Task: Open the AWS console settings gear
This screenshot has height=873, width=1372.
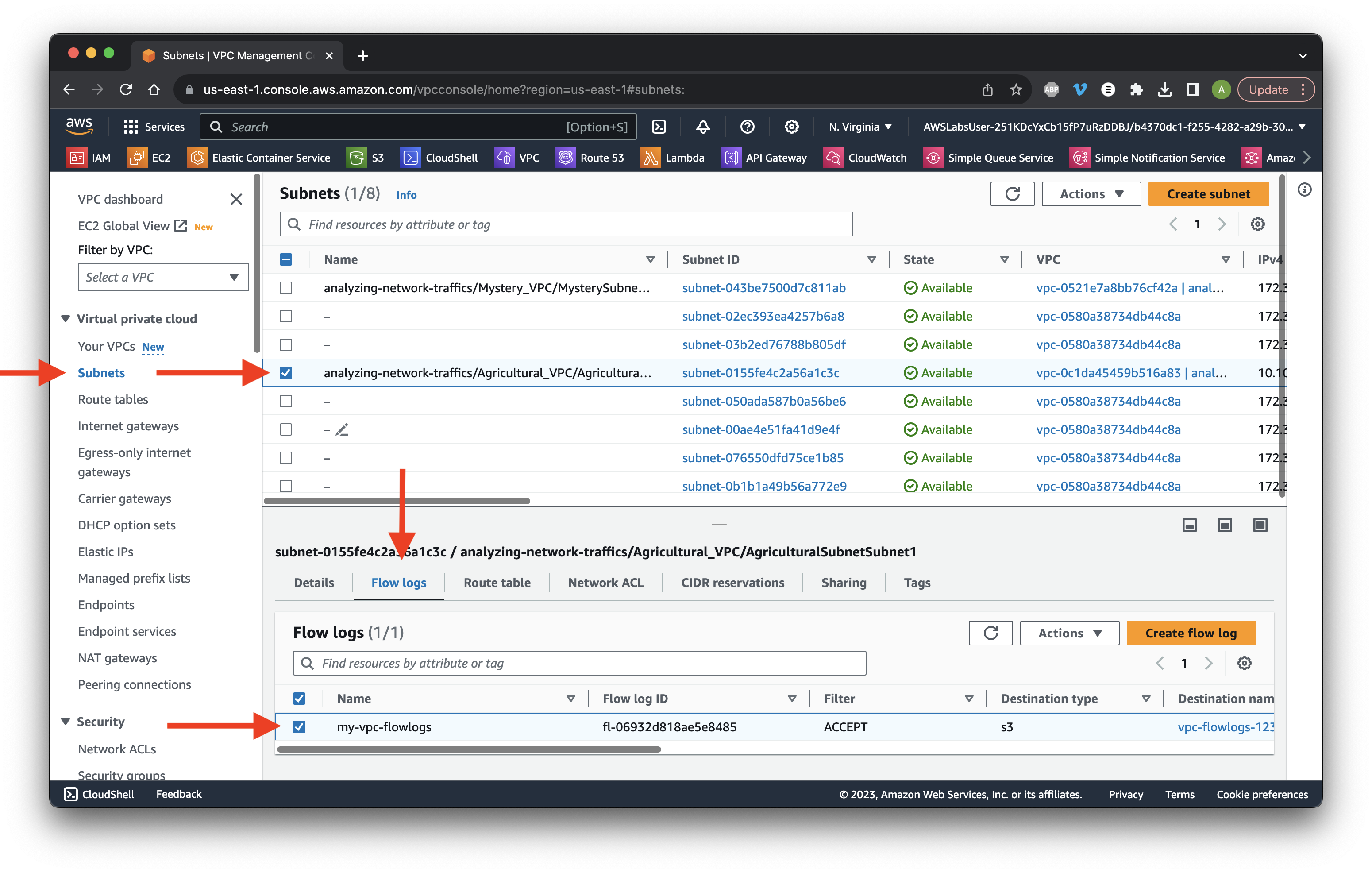Action: [791, 127]
